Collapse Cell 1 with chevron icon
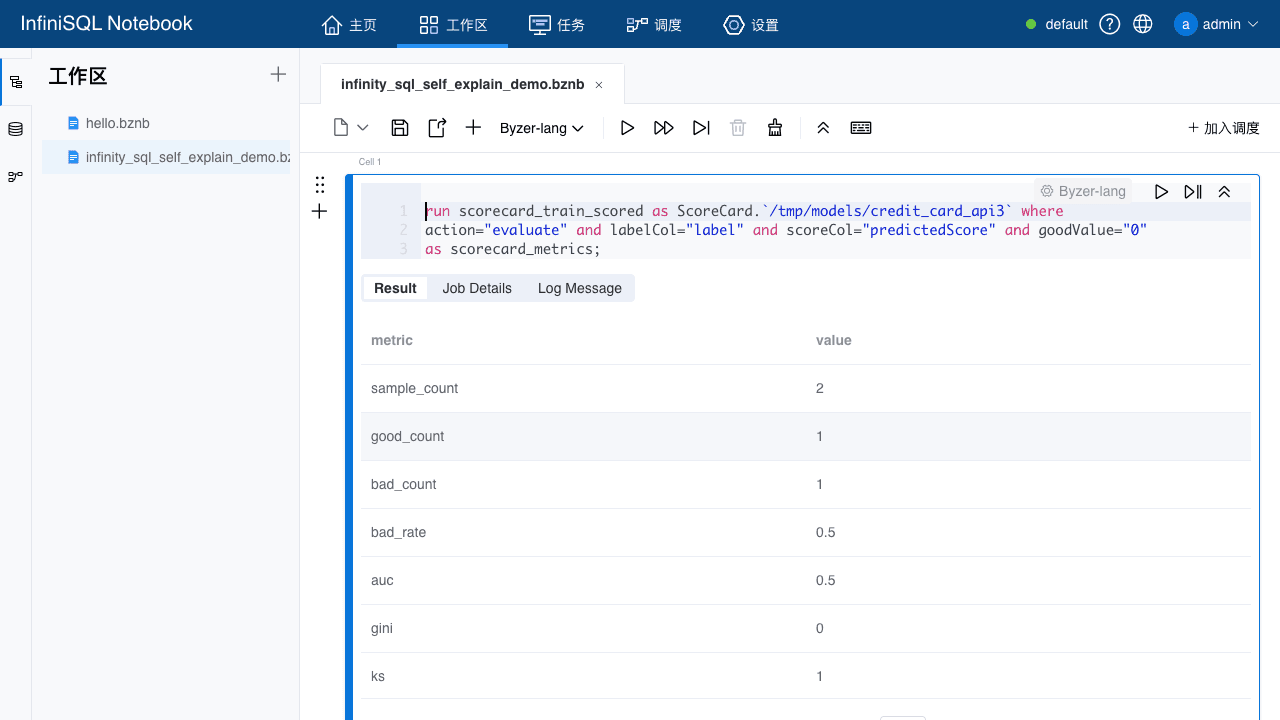Image resolution: width=1280 pixels, height=720 pixels. click(1224, 192)
